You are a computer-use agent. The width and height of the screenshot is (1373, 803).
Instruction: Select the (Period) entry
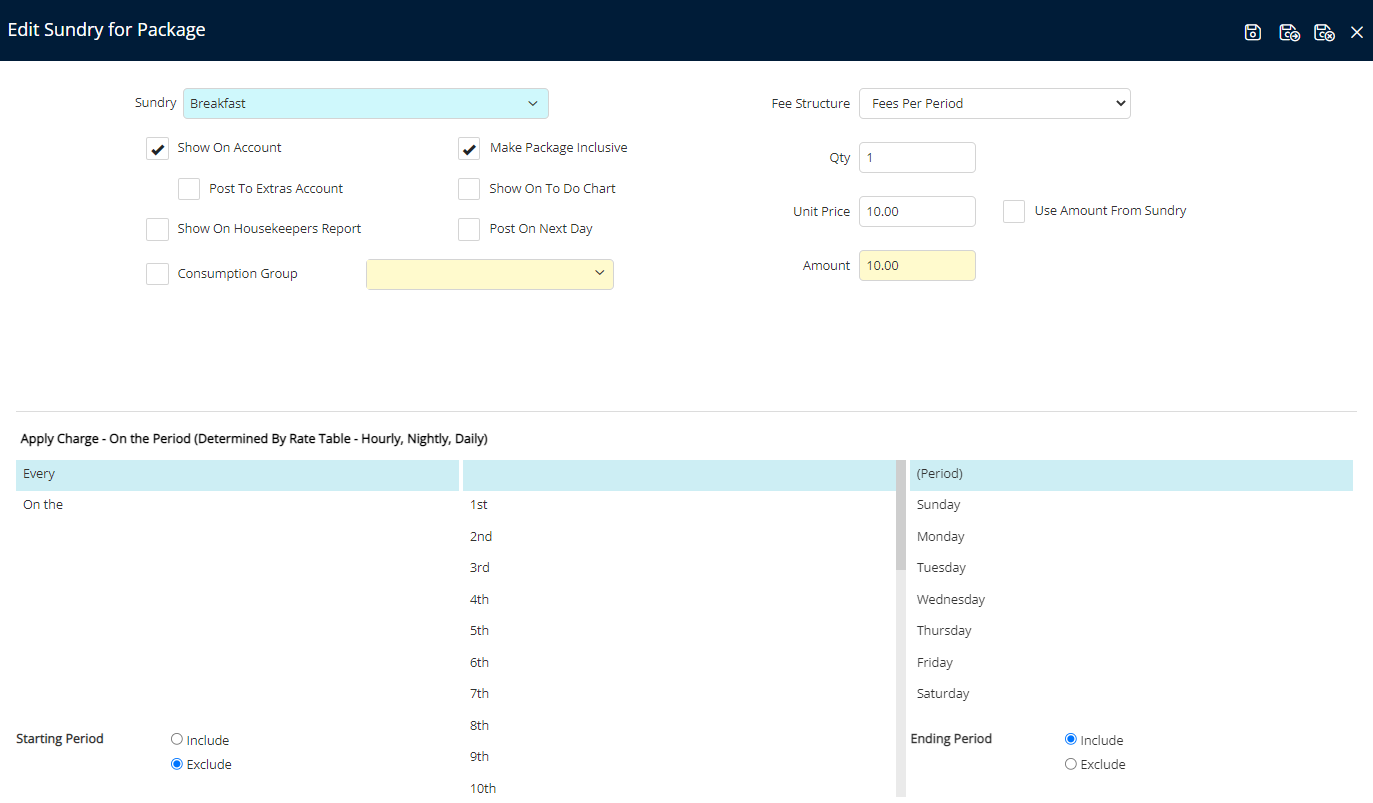pos(1131,474)
